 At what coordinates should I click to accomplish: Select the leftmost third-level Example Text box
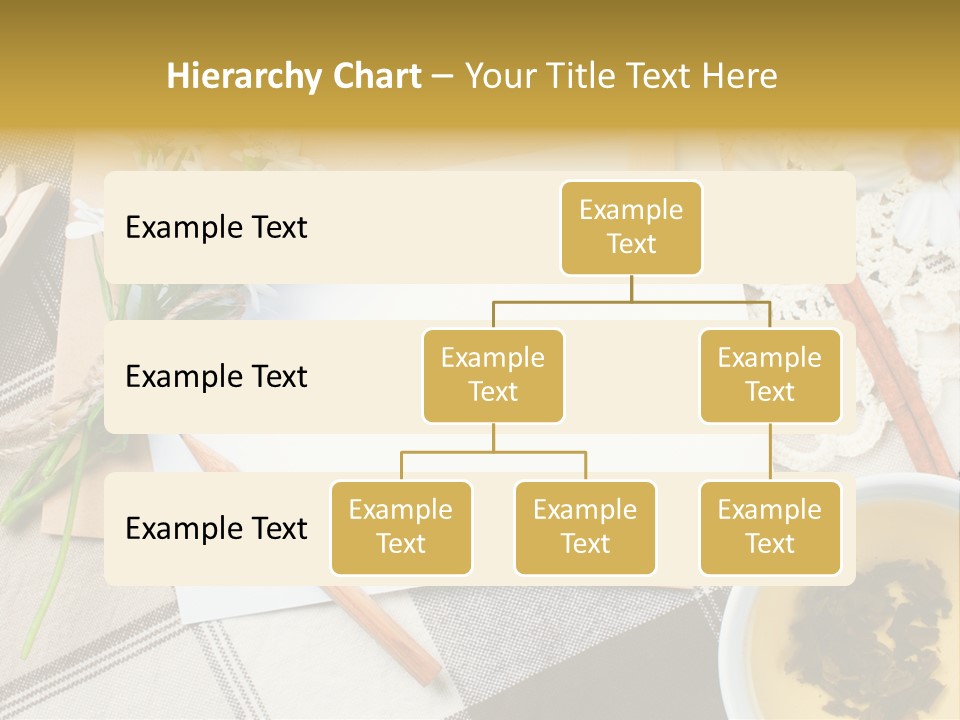(401, 527)
